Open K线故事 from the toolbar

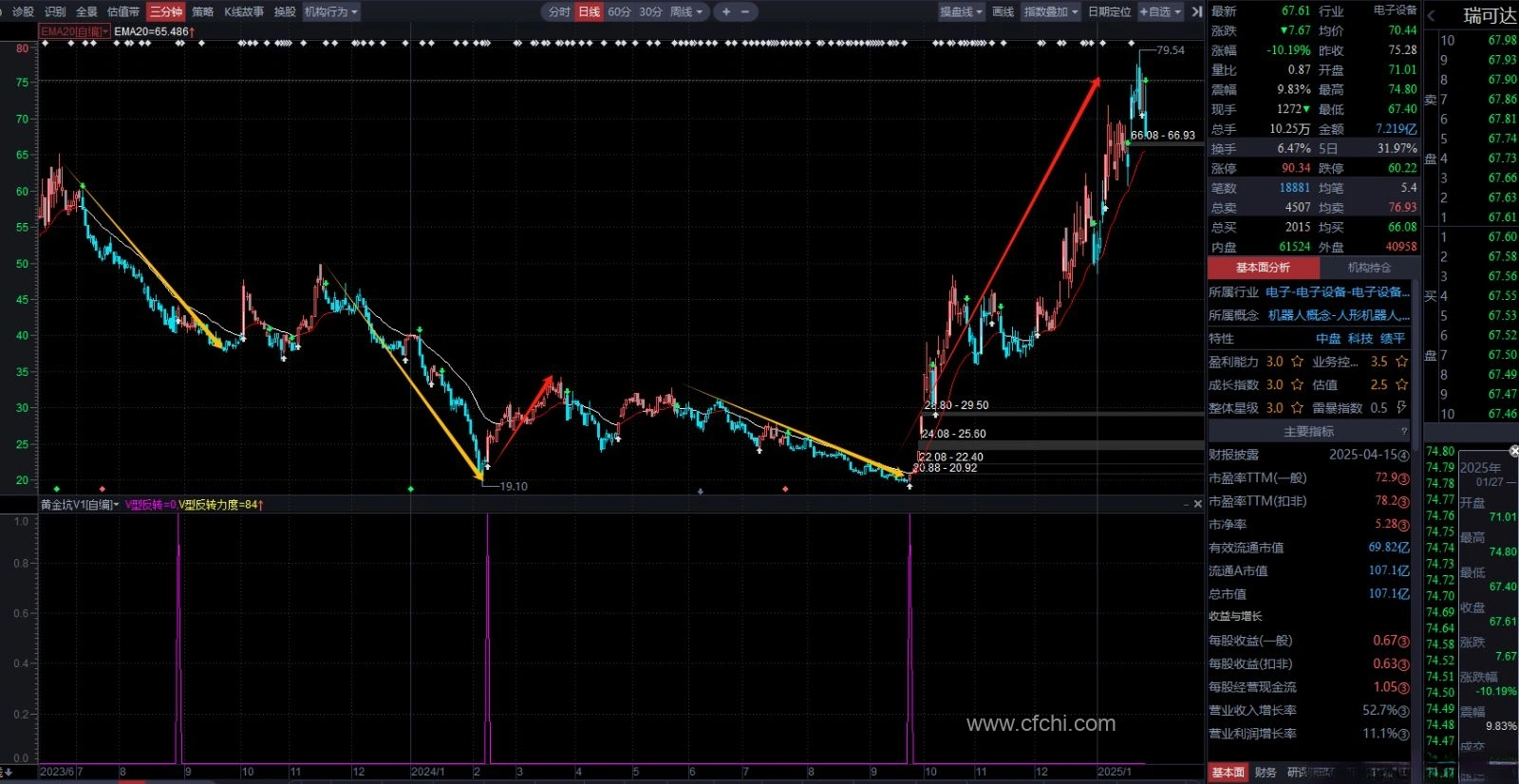(244, 11)
